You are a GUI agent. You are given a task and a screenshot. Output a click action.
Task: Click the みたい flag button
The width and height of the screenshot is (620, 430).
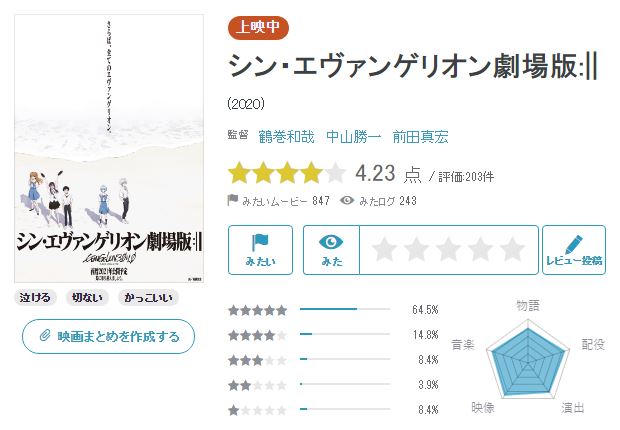[260, 250]
